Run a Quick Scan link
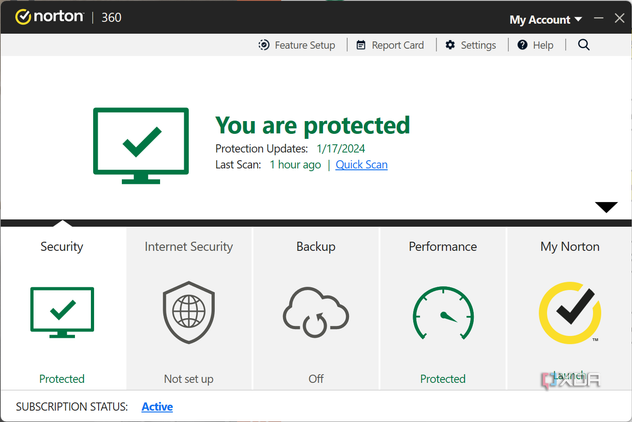Screen dimensions: 632x422 pyautogui.click(x=362, y=164)
